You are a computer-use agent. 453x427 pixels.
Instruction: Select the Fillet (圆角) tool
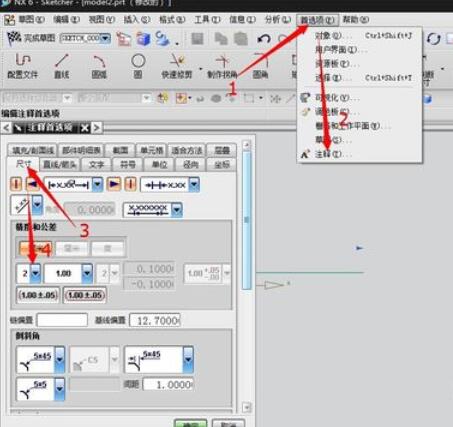(x=260, y=66)
